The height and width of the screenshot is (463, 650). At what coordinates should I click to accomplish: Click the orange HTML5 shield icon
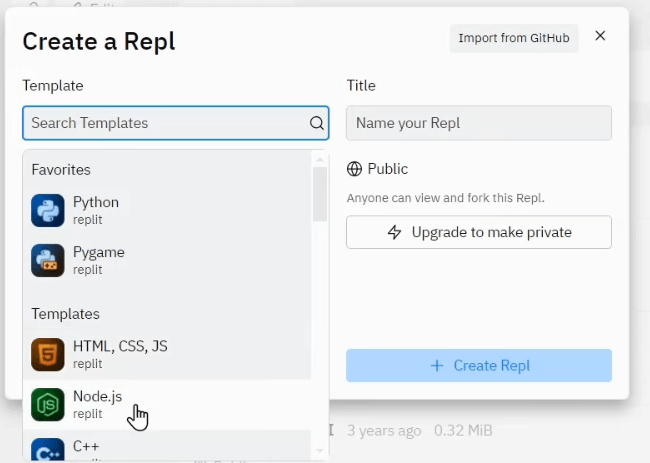pos(48,355)
